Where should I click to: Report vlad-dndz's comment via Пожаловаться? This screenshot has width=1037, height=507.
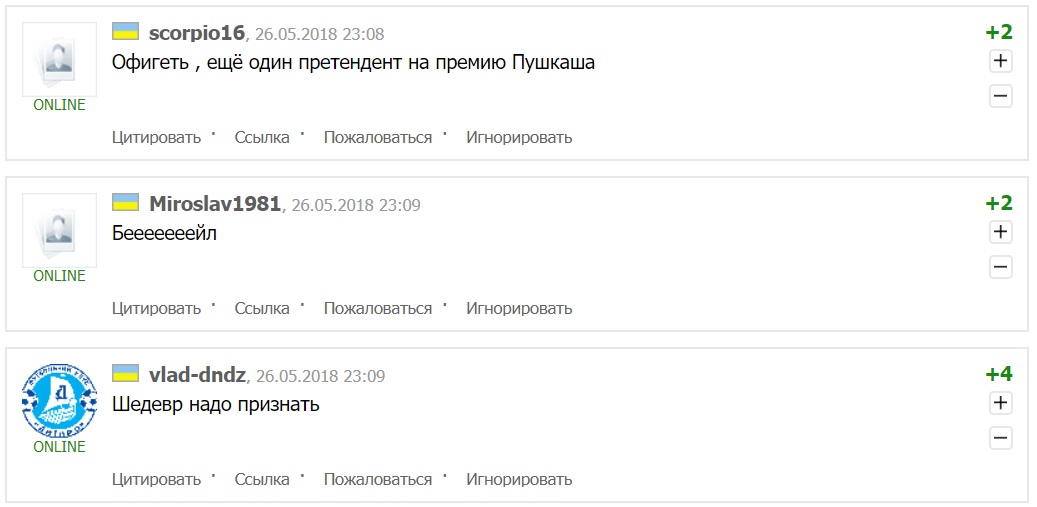coord(378,479)
